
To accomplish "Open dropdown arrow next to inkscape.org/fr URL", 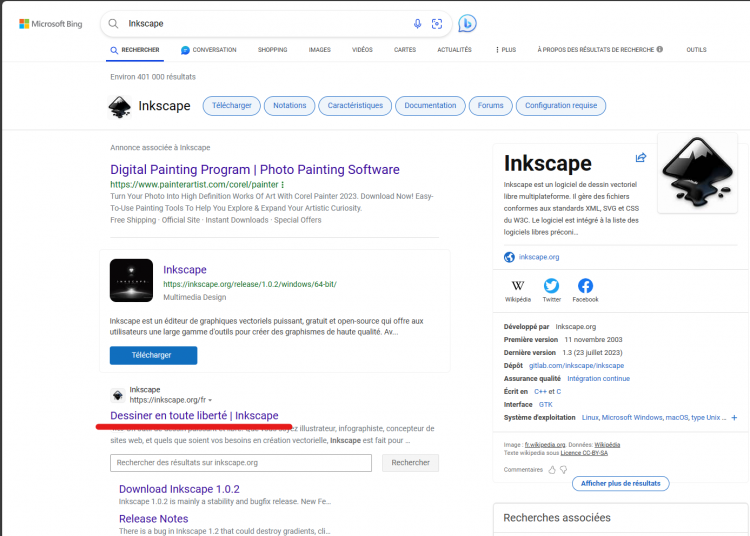I will point(210,400).
